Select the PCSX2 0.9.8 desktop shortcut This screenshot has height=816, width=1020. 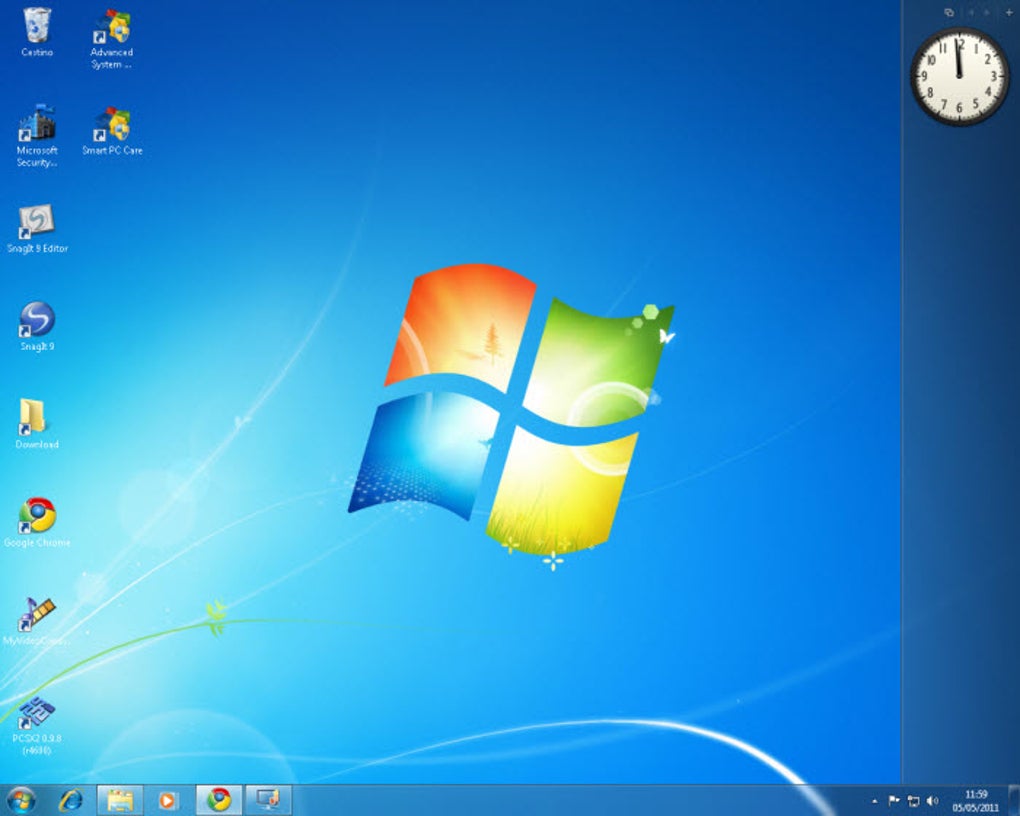(x=37, y=725)
